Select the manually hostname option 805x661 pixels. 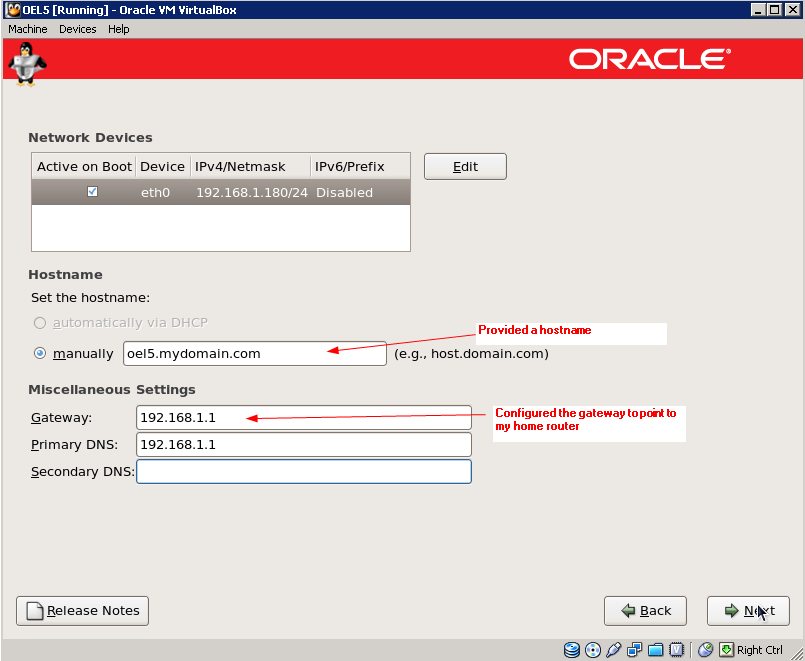39,353
